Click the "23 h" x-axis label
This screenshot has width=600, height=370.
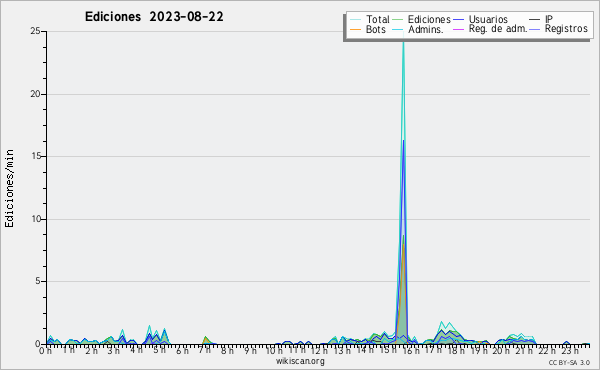(x=570, y=351)
